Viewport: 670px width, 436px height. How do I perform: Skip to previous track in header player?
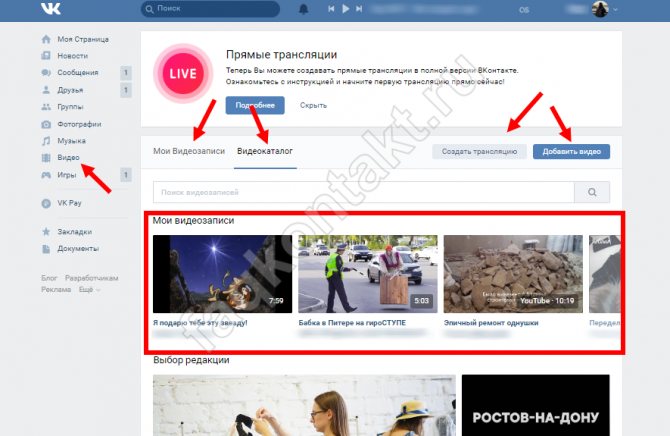[x=331, y=9]
